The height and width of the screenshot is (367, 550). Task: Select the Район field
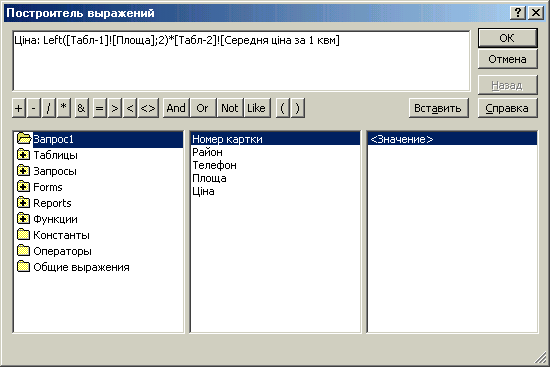(x=275, y=152)
